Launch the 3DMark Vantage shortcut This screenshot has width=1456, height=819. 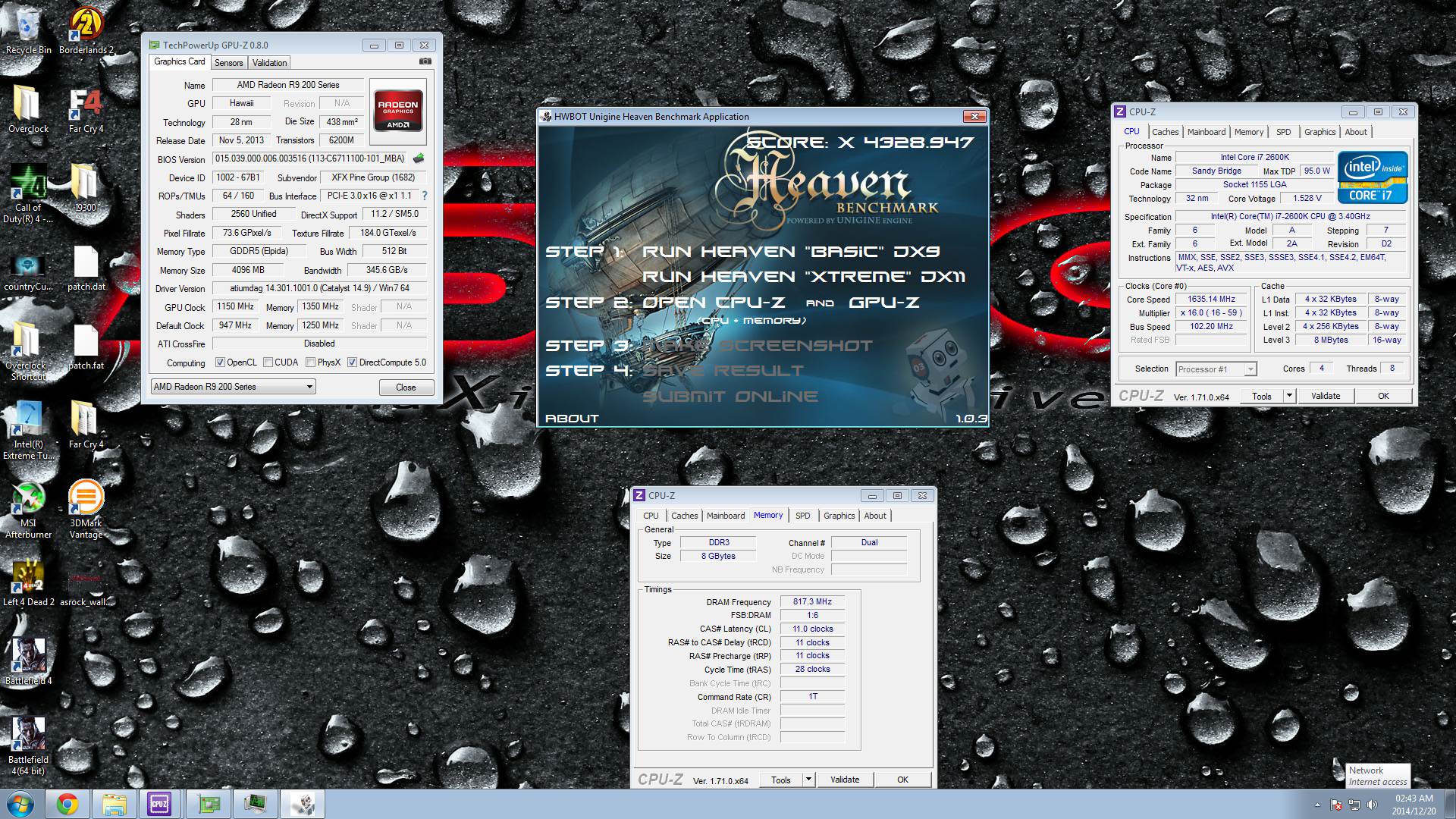pyautogui.click(x=86, y=510)
